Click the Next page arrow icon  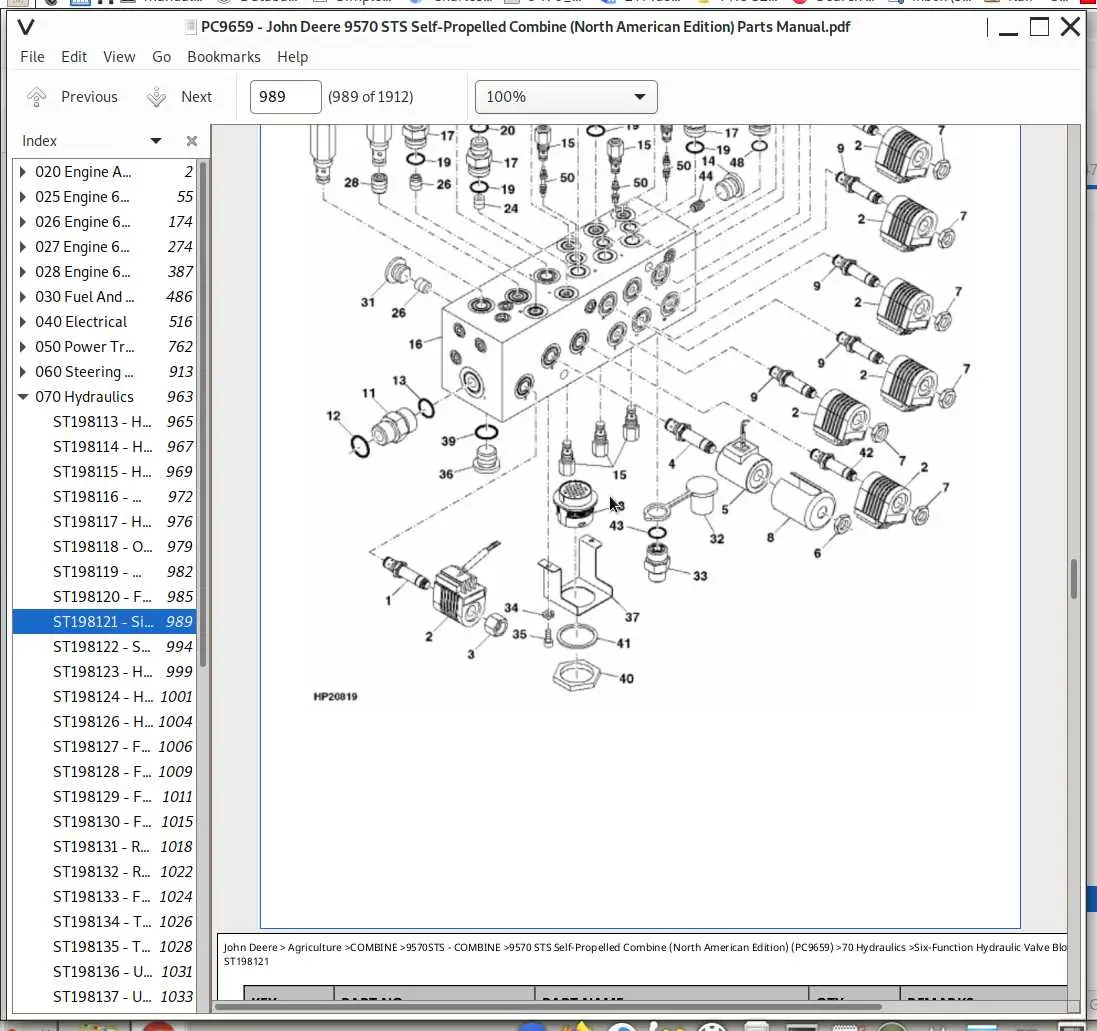(157, 97)
